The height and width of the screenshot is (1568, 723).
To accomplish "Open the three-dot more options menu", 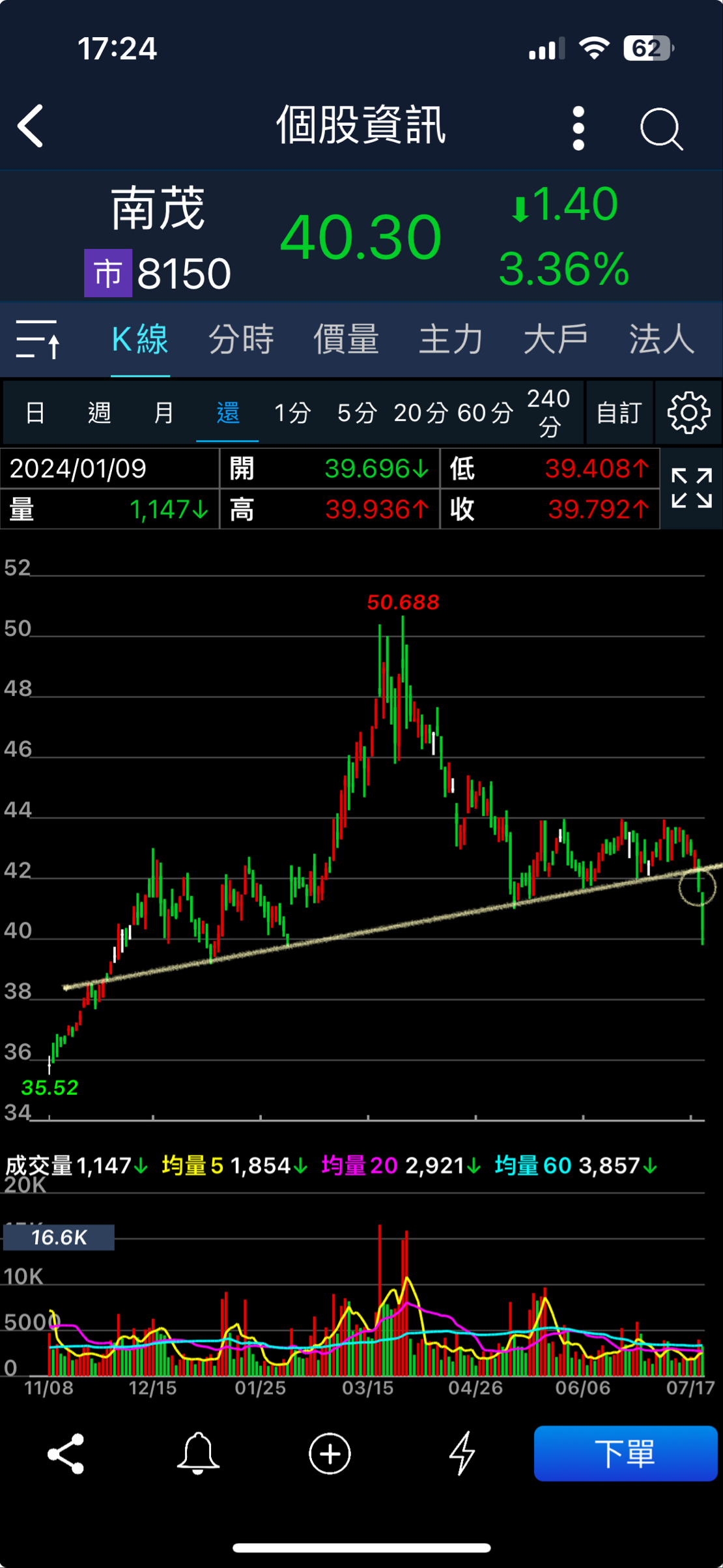I will 578,128.
